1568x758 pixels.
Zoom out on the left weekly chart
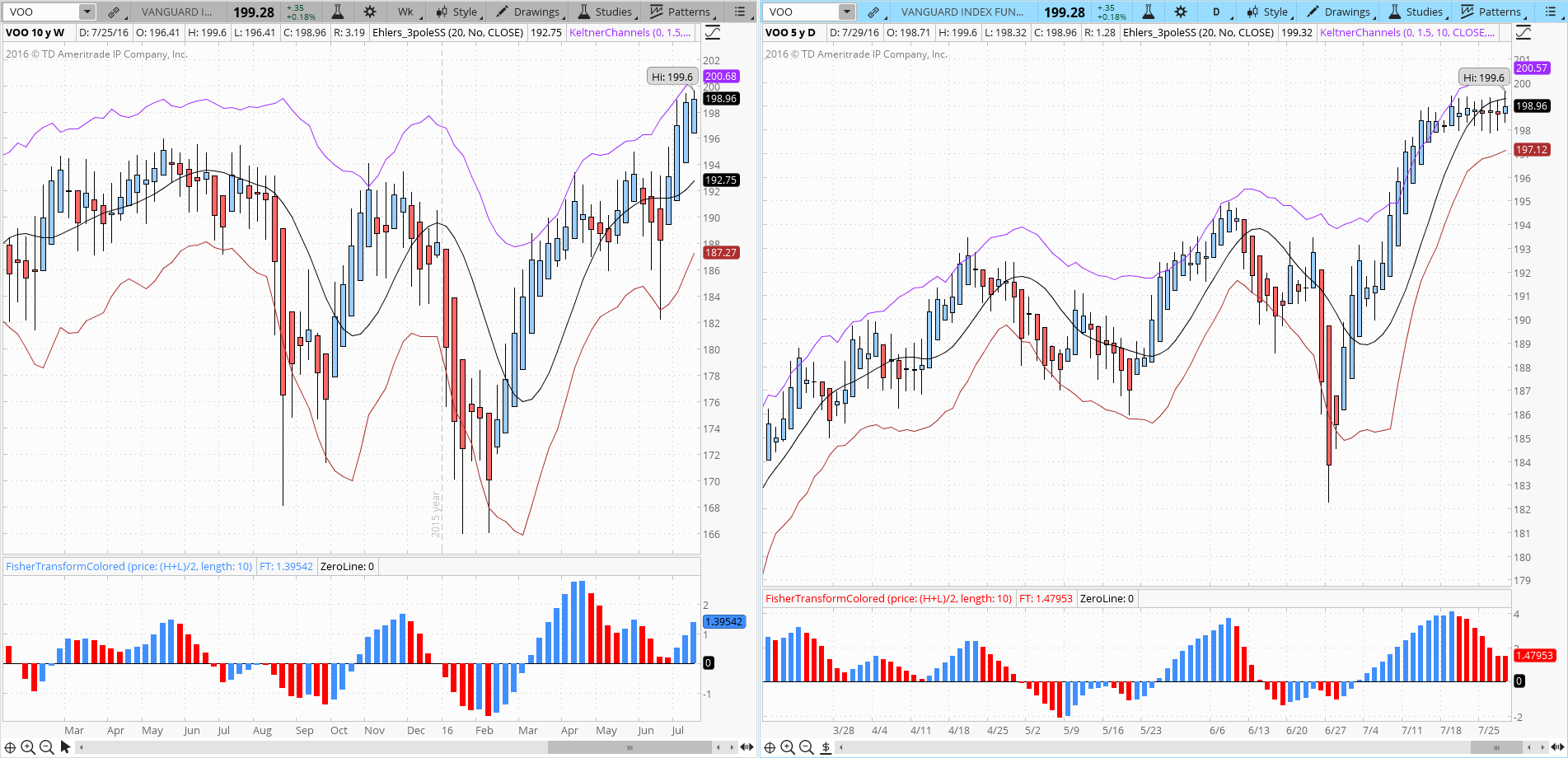pos(46,747)
